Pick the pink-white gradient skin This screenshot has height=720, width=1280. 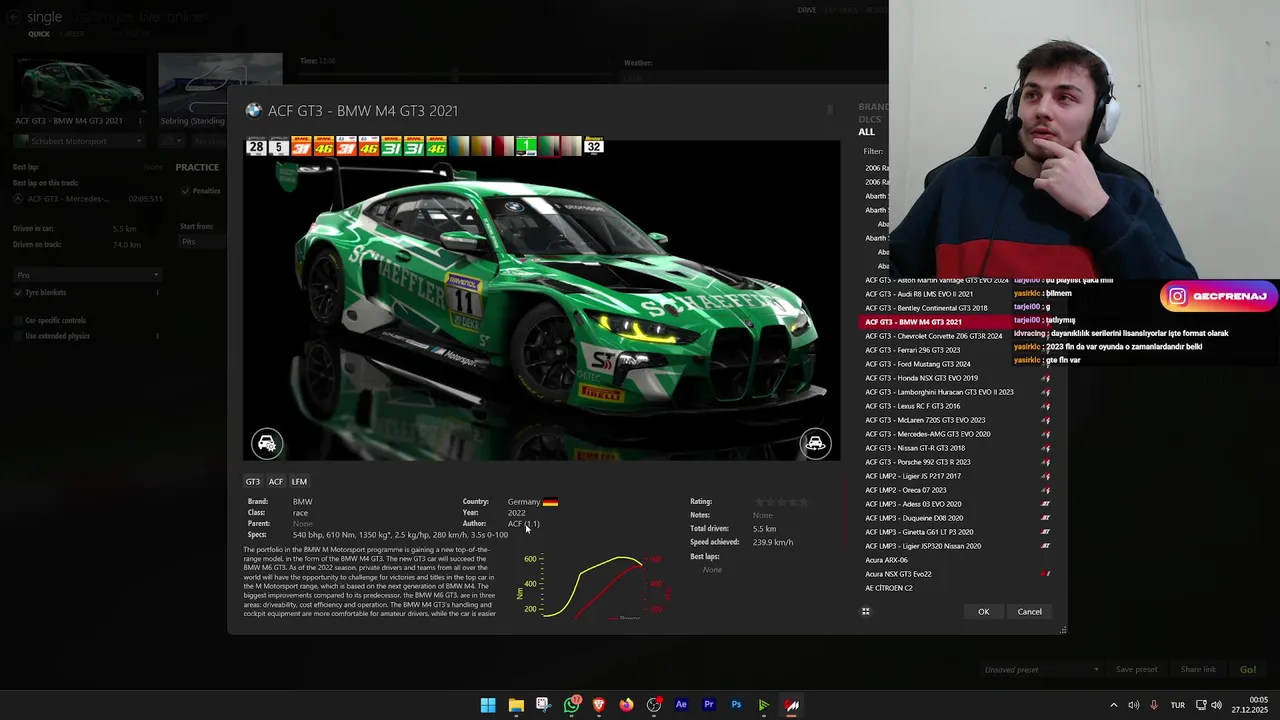point(571,147)
